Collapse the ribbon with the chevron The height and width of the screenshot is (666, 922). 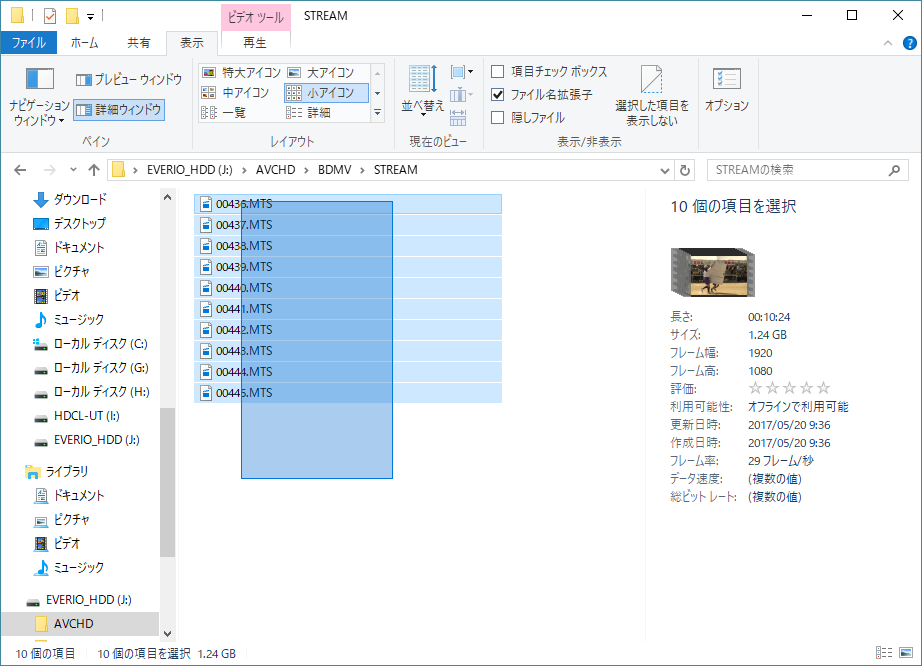coord(888,43)
